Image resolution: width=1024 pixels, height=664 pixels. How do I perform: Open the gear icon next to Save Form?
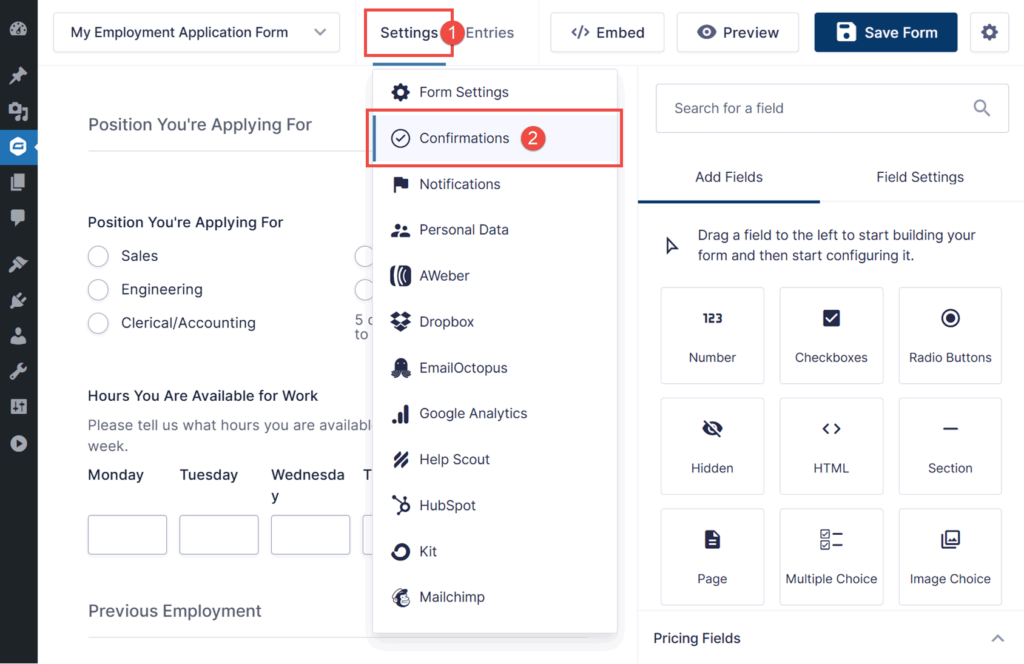pos(989,32)
